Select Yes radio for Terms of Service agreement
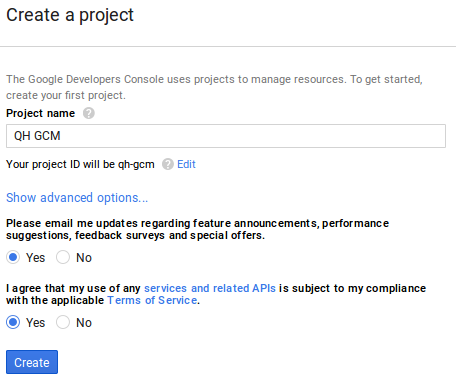 click(x=13, y=322)
